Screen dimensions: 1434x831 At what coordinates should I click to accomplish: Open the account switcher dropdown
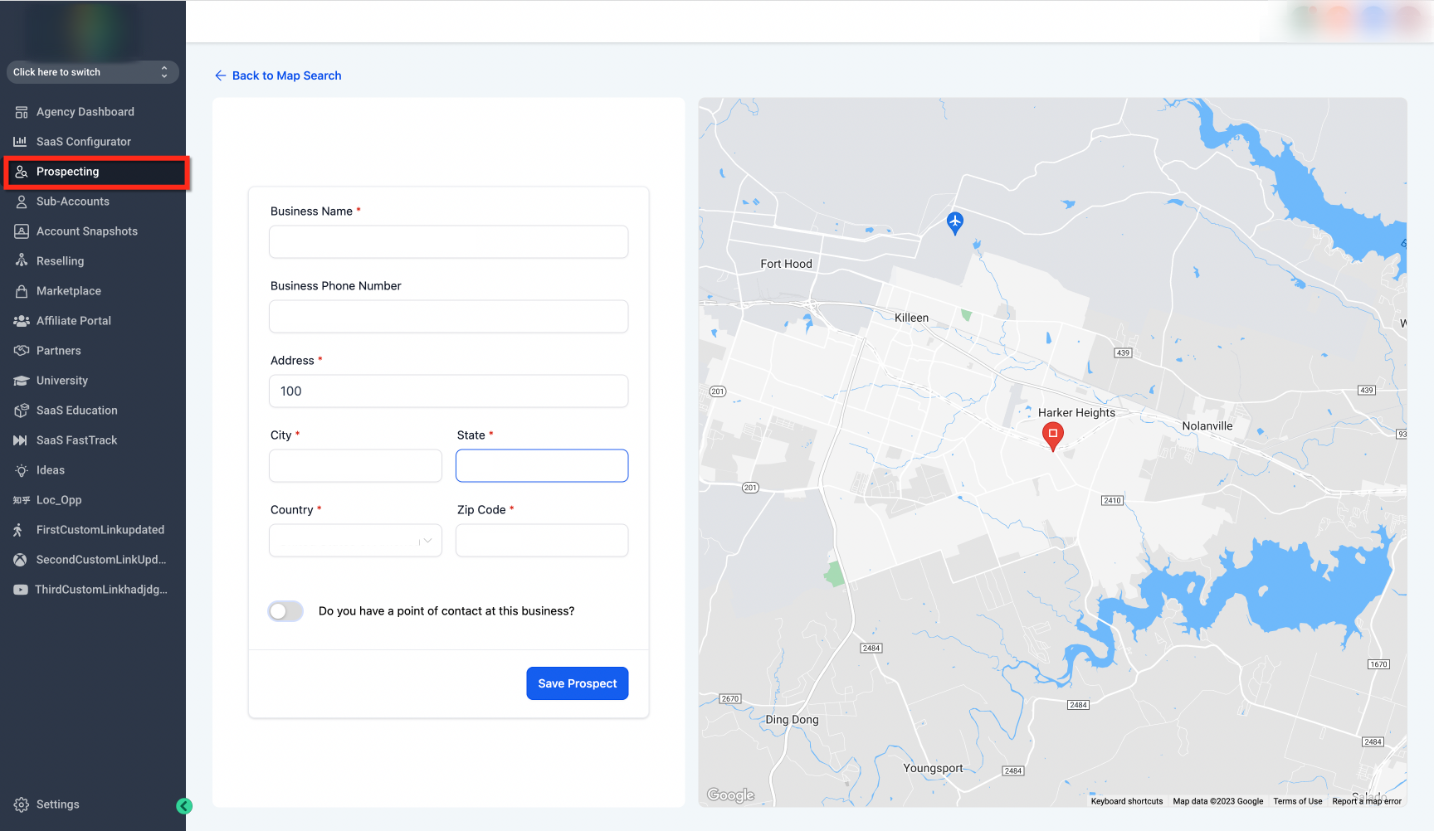coord(92,72)
